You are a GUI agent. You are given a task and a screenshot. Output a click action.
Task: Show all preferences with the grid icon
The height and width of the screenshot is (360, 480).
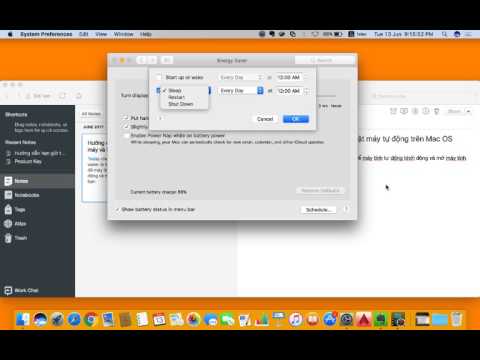[x=167, y=60]
